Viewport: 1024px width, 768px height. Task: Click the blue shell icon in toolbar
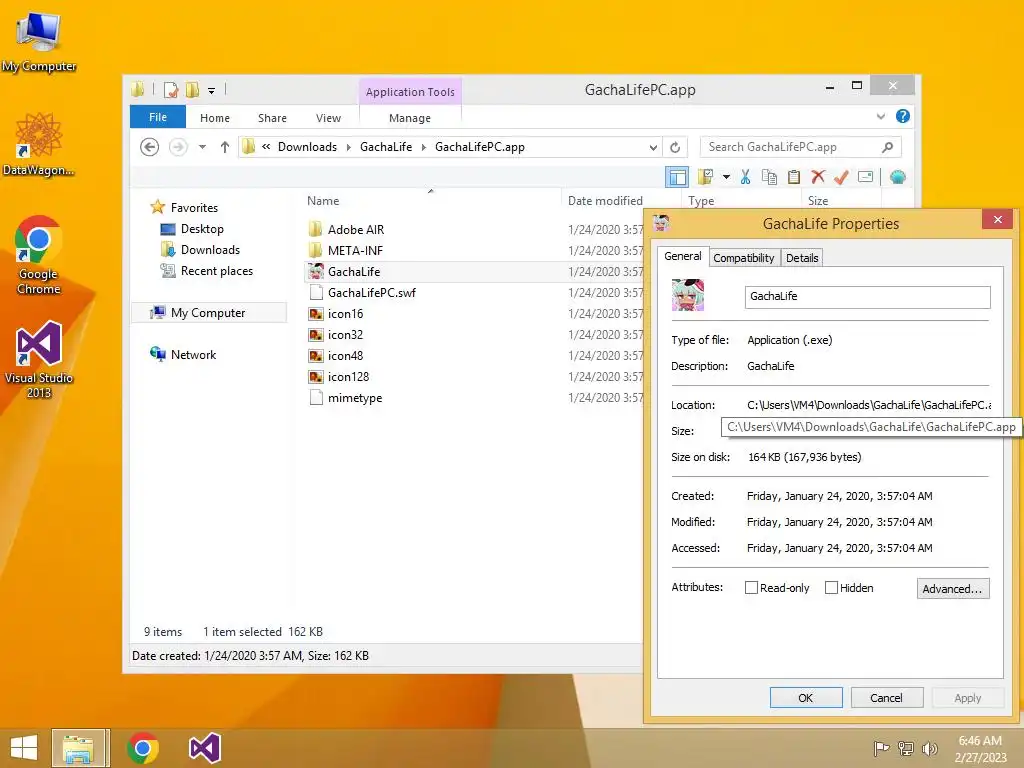(897, 177)
